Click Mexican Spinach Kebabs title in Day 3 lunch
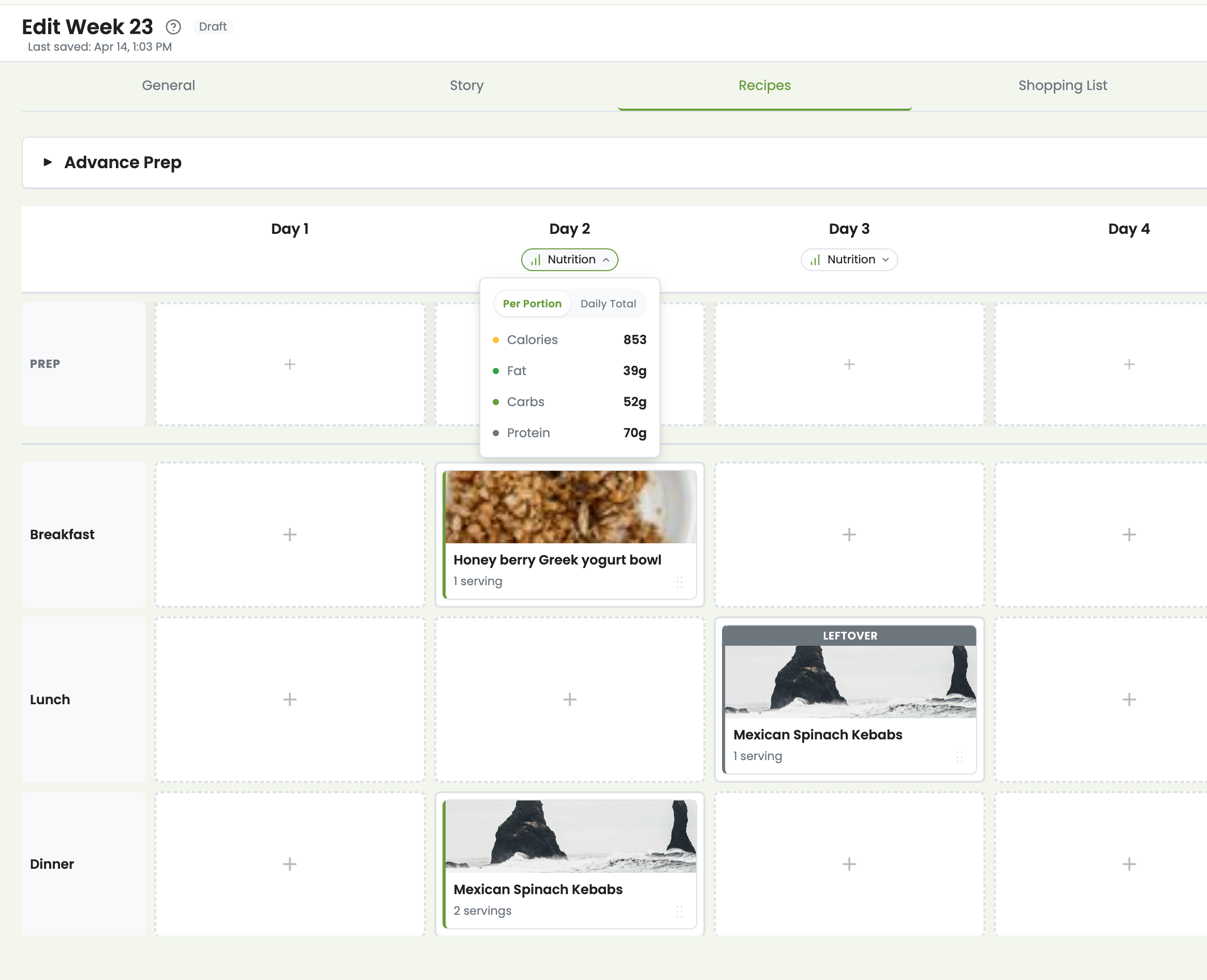This screenshot has height=980, width=1207. [x=817, y=735]
